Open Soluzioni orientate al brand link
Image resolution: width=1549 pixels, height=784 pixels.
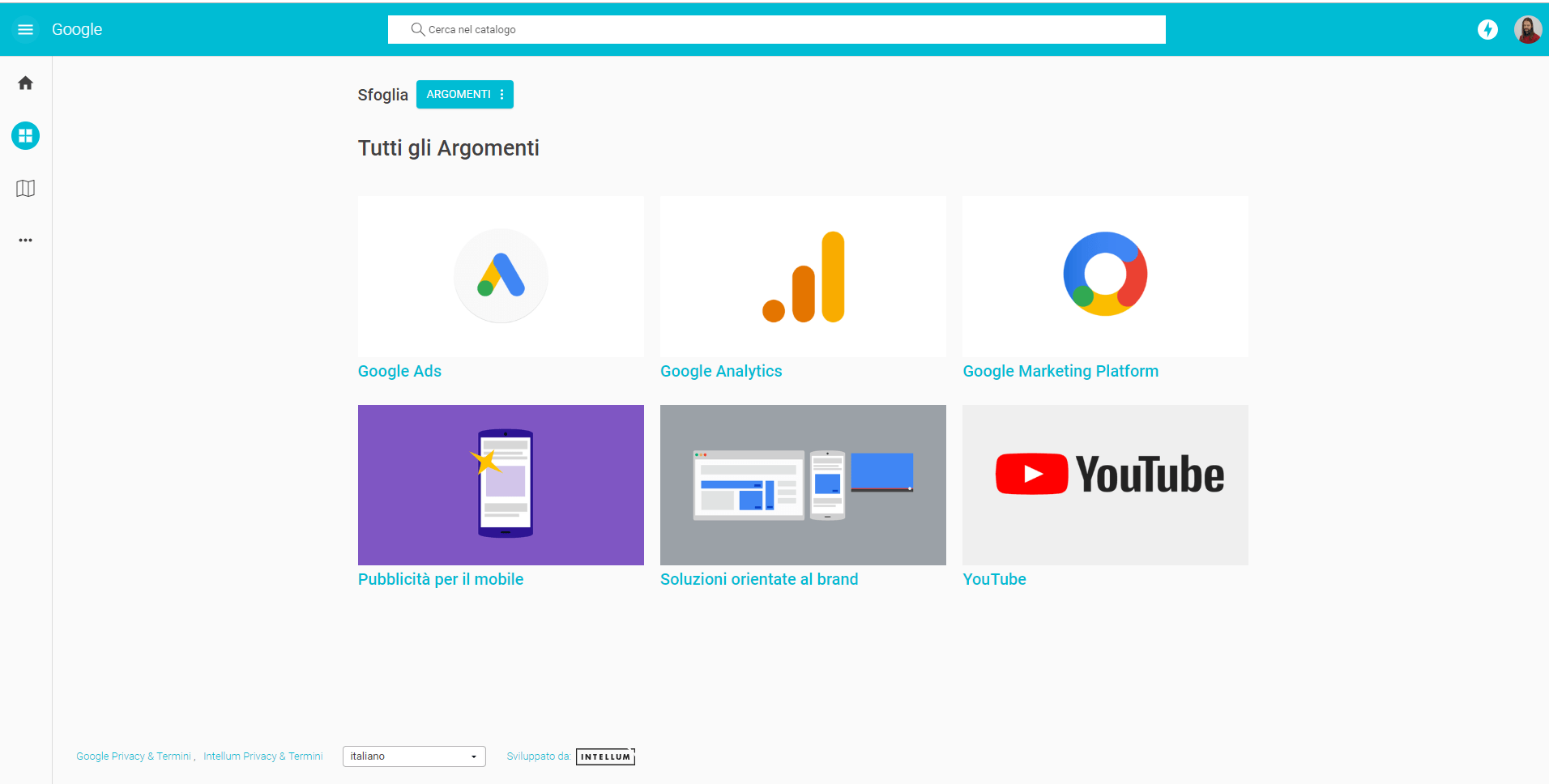tap(759, 579)
